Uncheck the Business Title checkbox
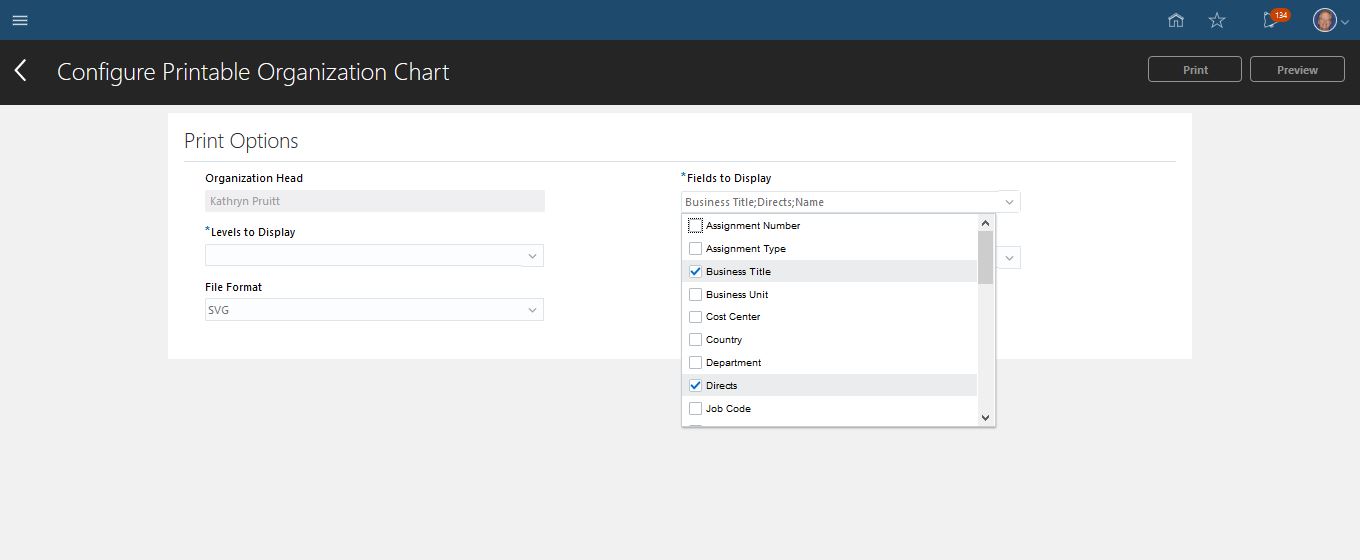 (695, 272)
